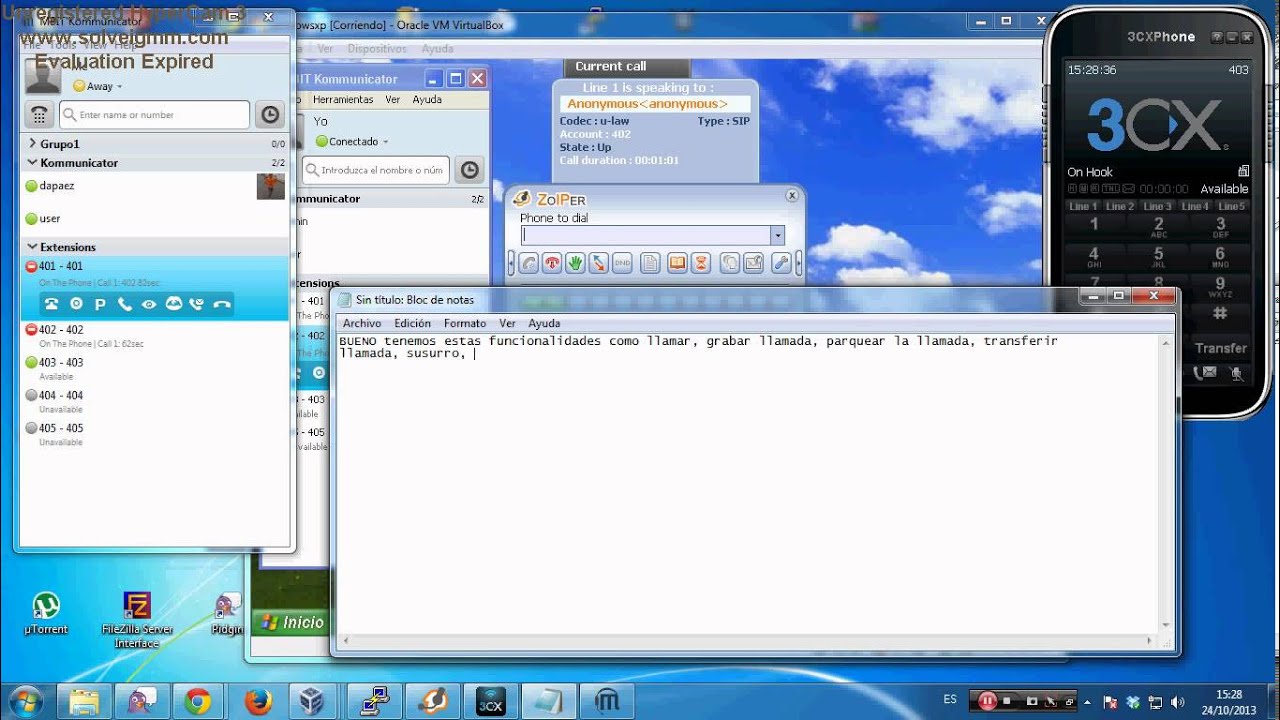This screenshot has height=720, width=1280.
Task: Click the originate call icon for extension 401
Action: click(x=51, y=304)
